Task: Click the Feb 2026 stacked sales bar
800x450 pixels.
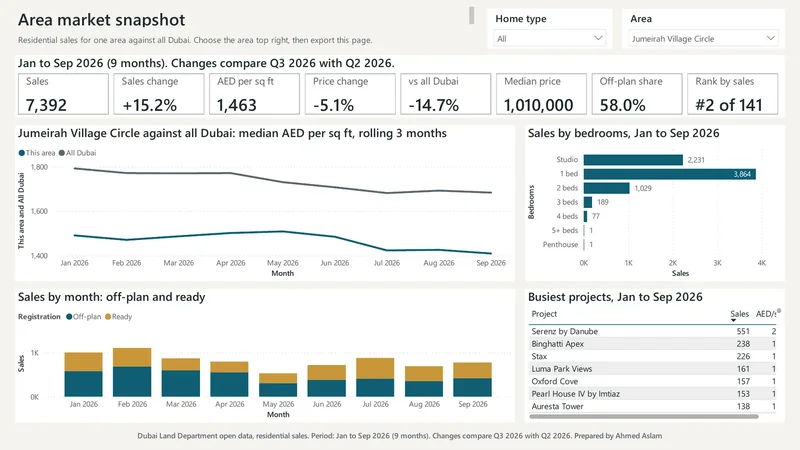Action: (132, 372)
